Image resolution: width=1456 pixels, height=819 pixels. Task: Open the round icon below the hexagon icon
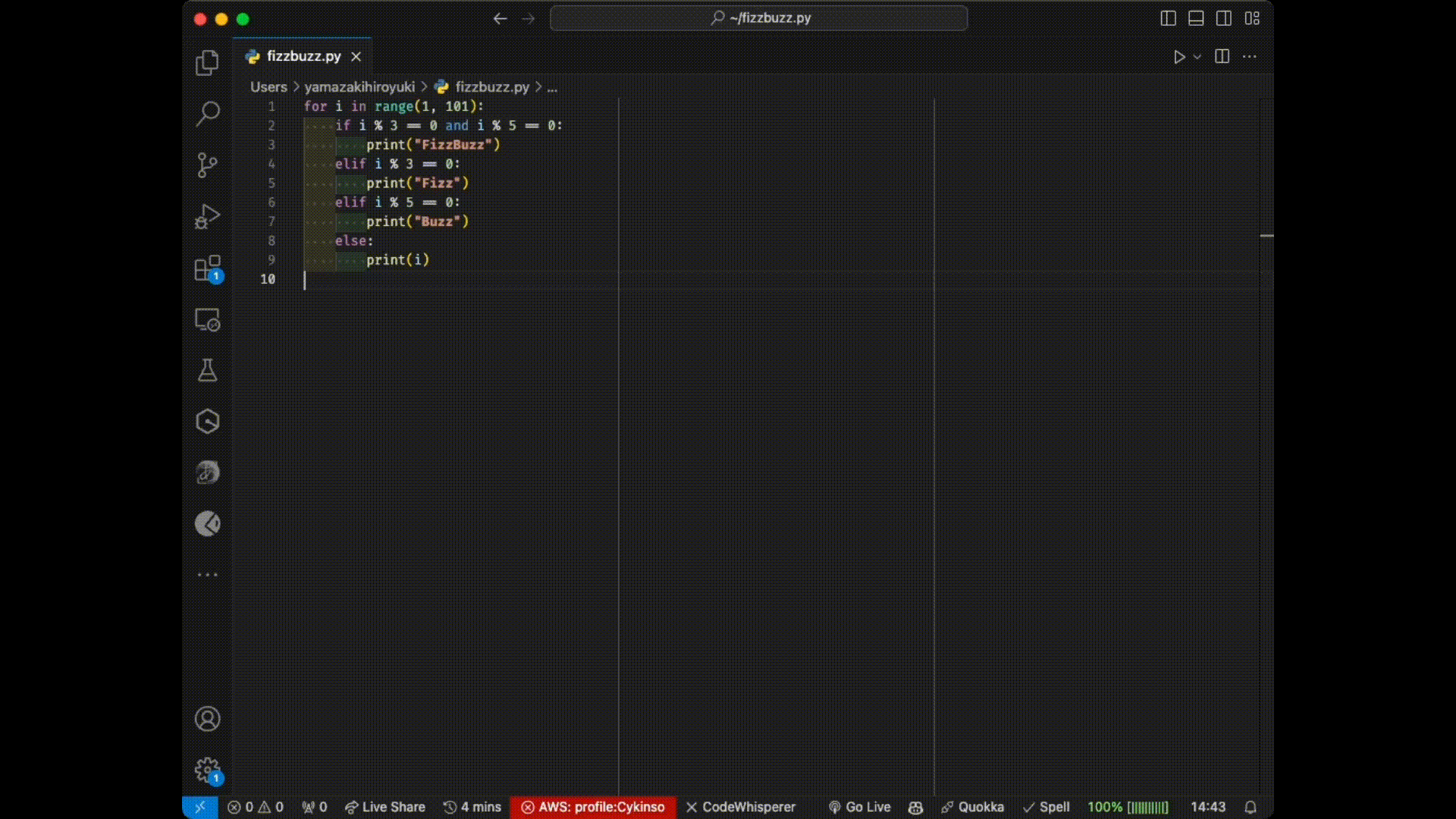(x=207, y=472)
